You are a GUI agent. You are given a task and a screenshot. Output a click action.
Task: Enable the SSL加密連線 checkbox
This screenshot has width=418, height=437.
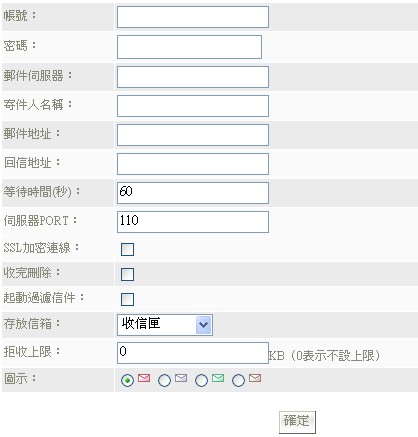pos(127,249)
